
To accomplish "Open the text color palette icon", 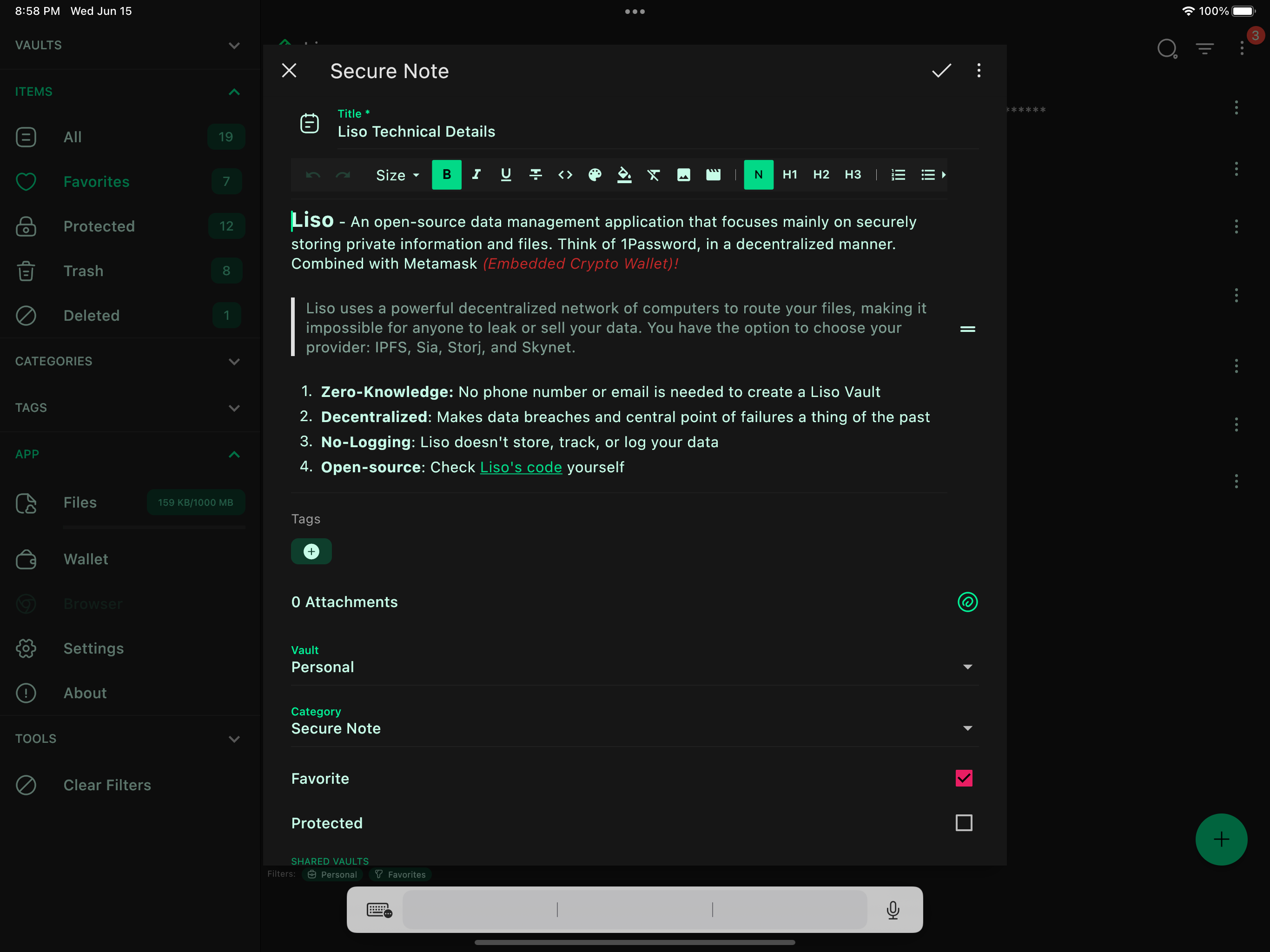I will click(595, 175).
